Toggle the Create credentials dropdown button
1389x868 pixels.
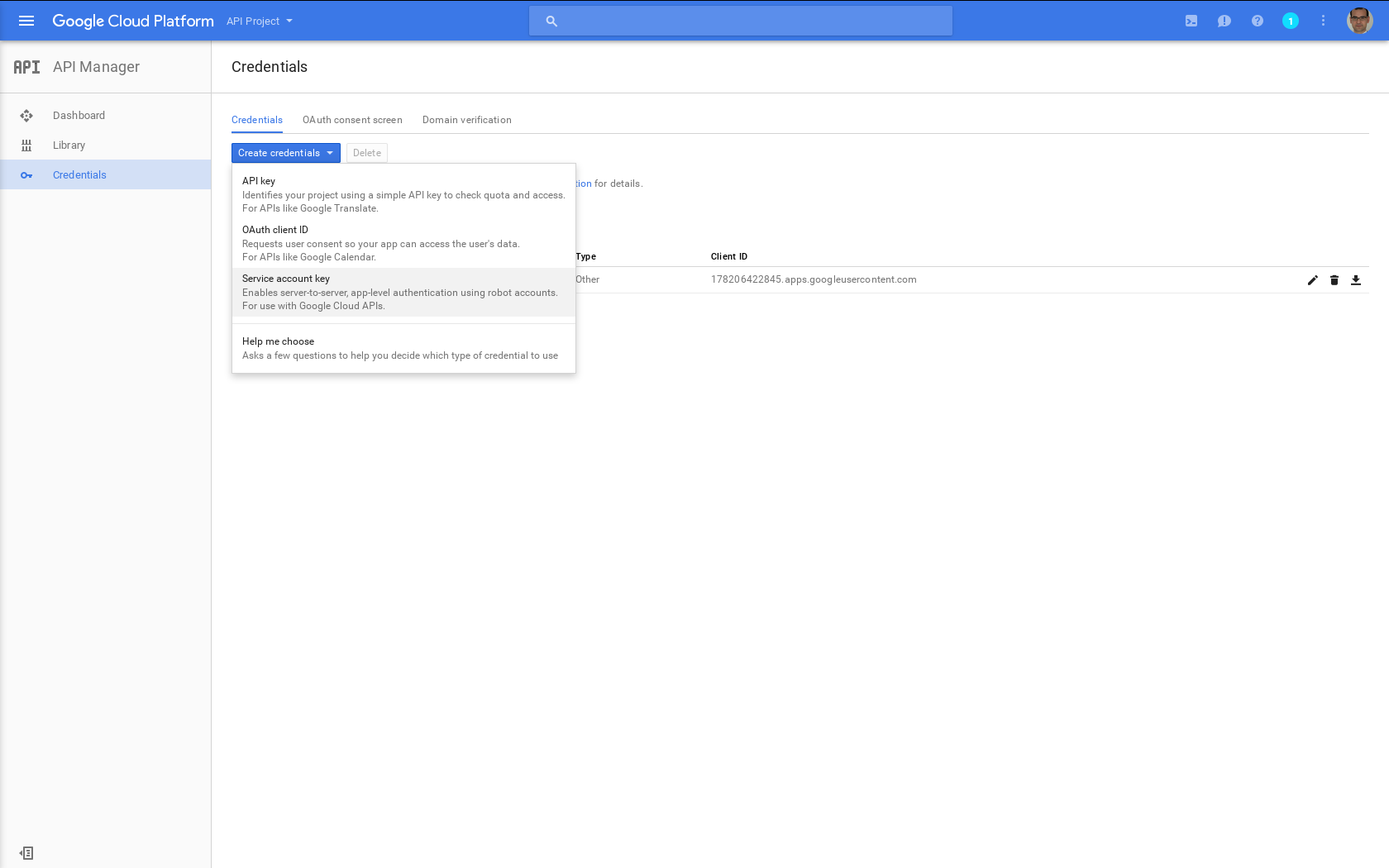click(x=286, y=153)
